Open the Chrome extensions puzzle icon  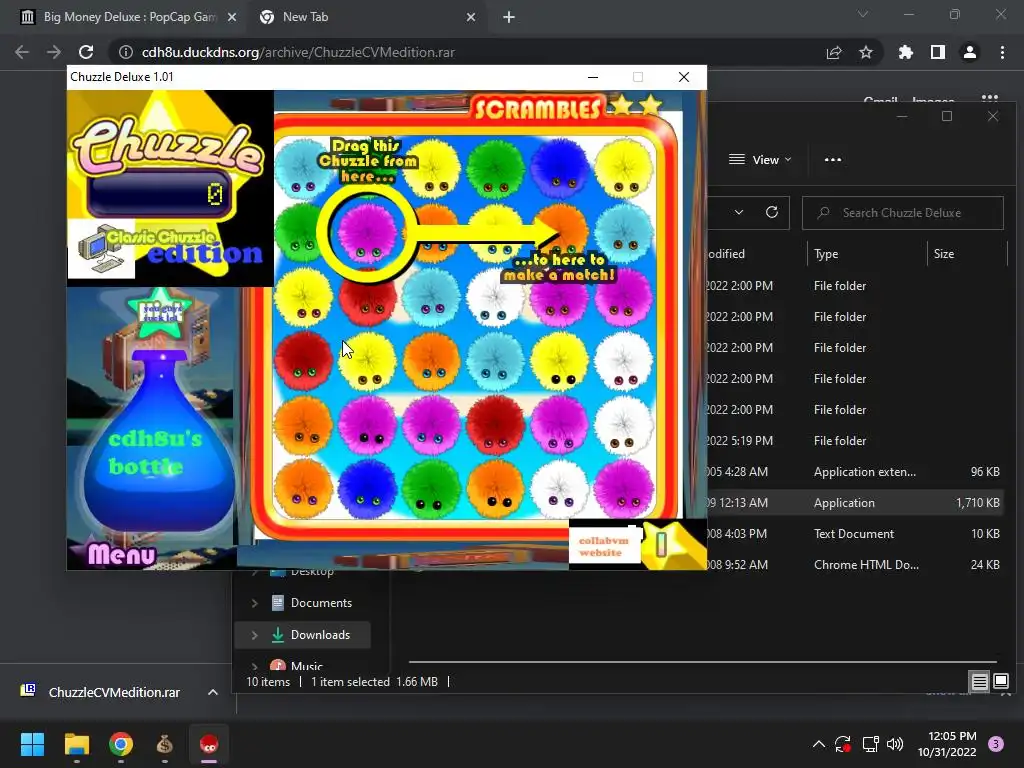[x=906, y=52]
